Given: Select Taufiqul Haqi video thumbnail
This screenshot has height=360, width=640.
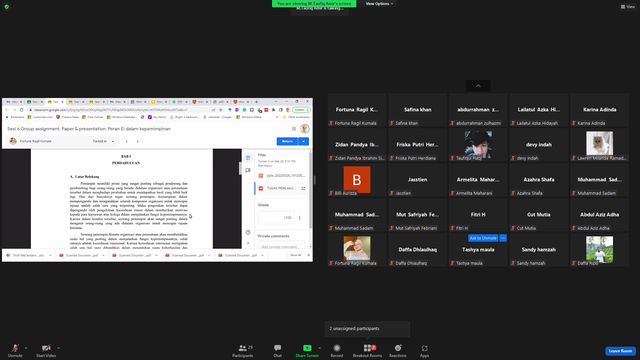Looking at the screenshot, I should point(478,145).
